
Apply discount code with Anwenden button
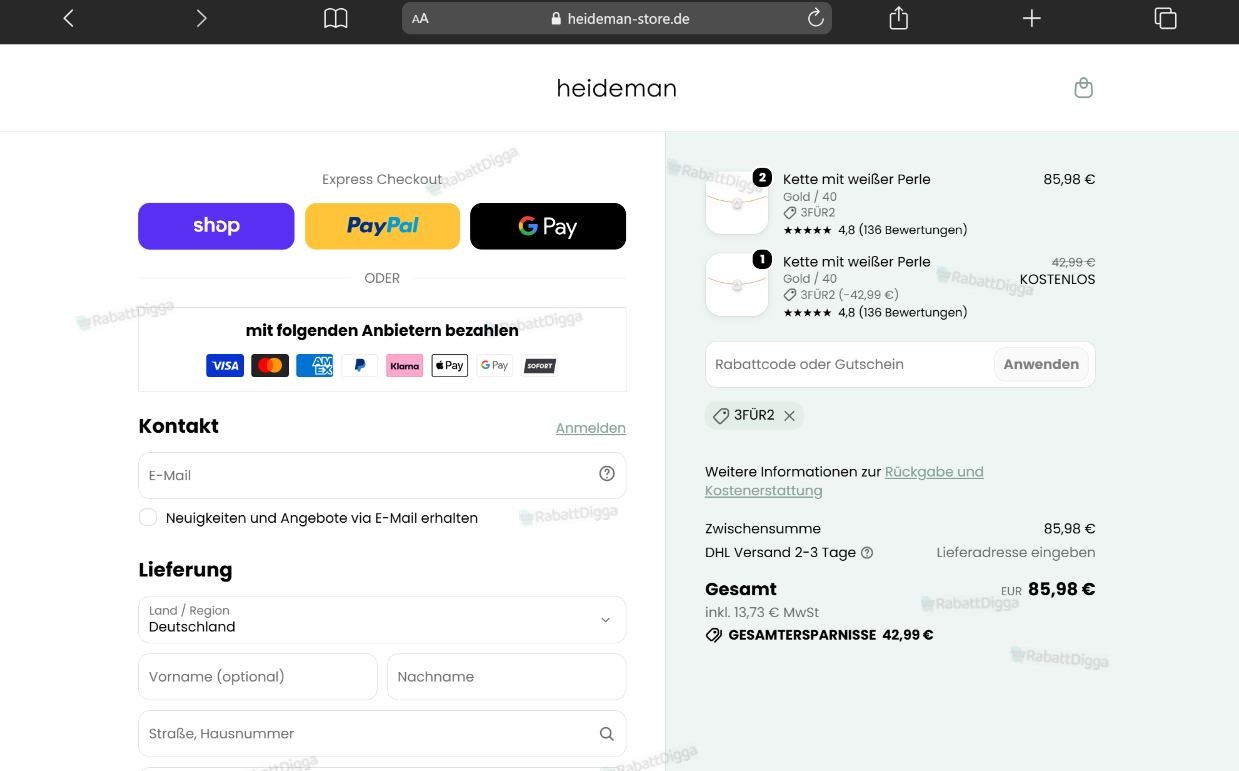coord(1041,364)
